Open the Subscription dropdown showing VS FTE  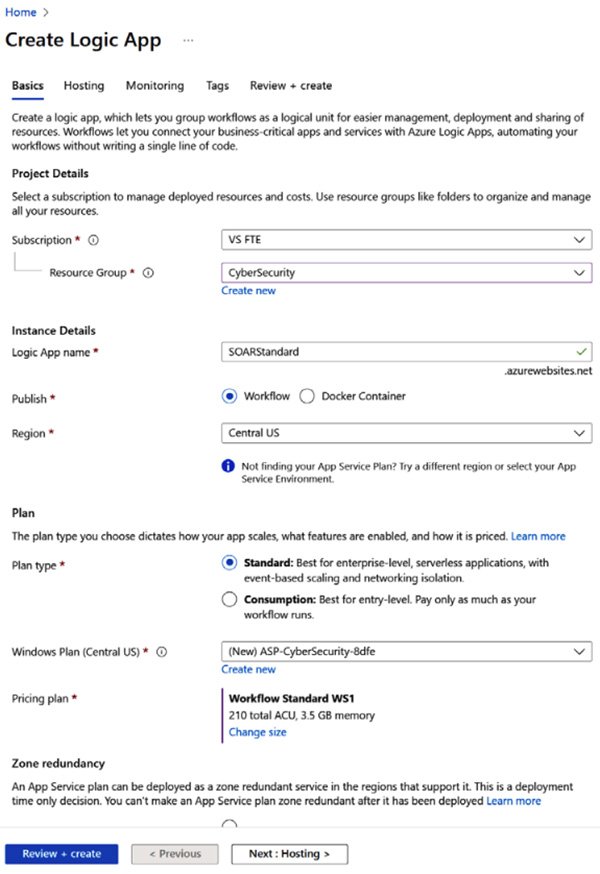pyautogui.click(x=405, y=240)
